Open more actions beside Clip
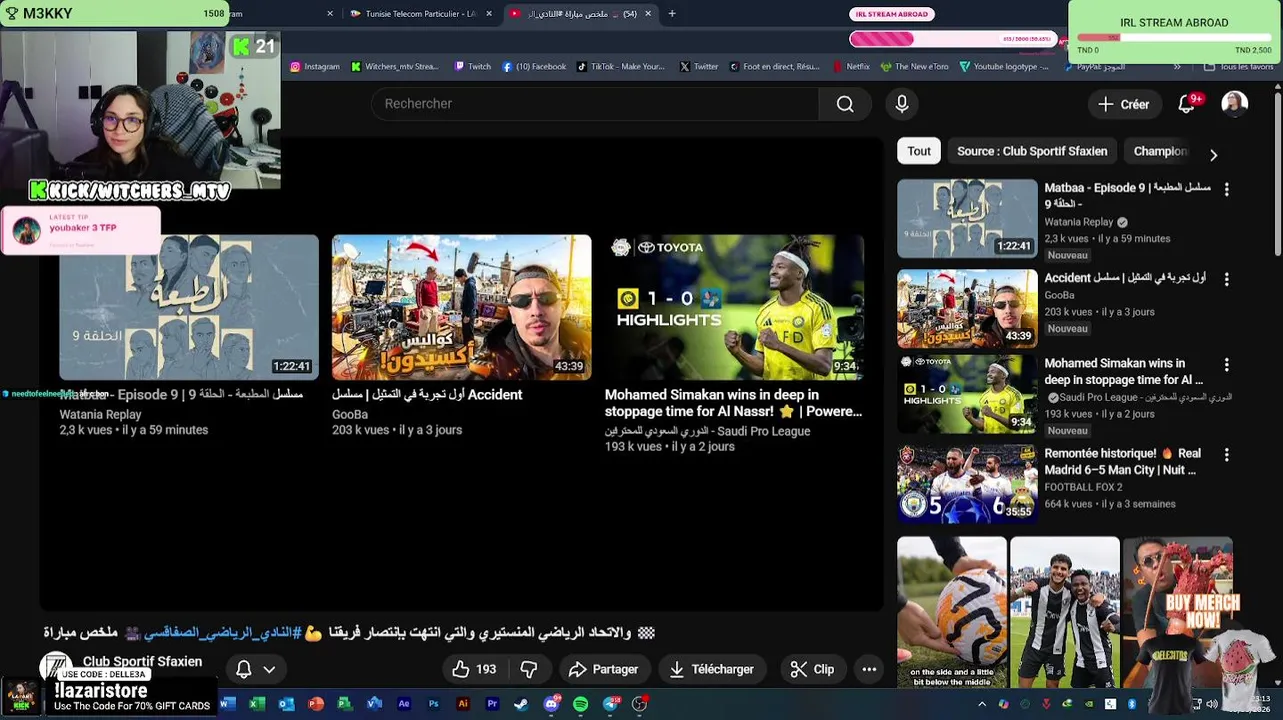Image resolution: width=1283 pixels, height=720 pixels. pos(869,669)
